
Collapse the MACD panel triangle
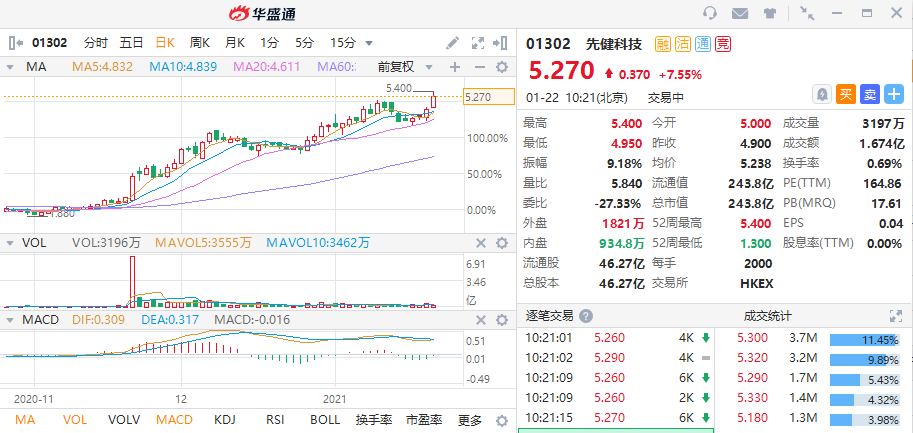coord(10,320)
